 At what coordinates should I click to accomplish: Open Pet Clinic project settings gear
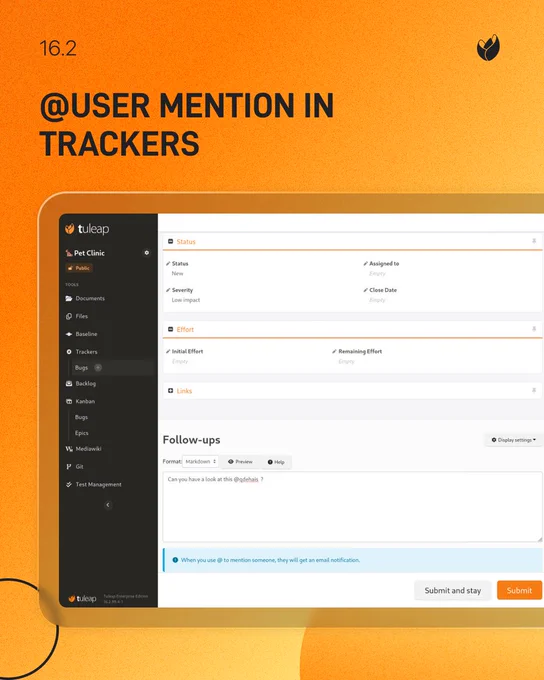[x=147, y=253]
